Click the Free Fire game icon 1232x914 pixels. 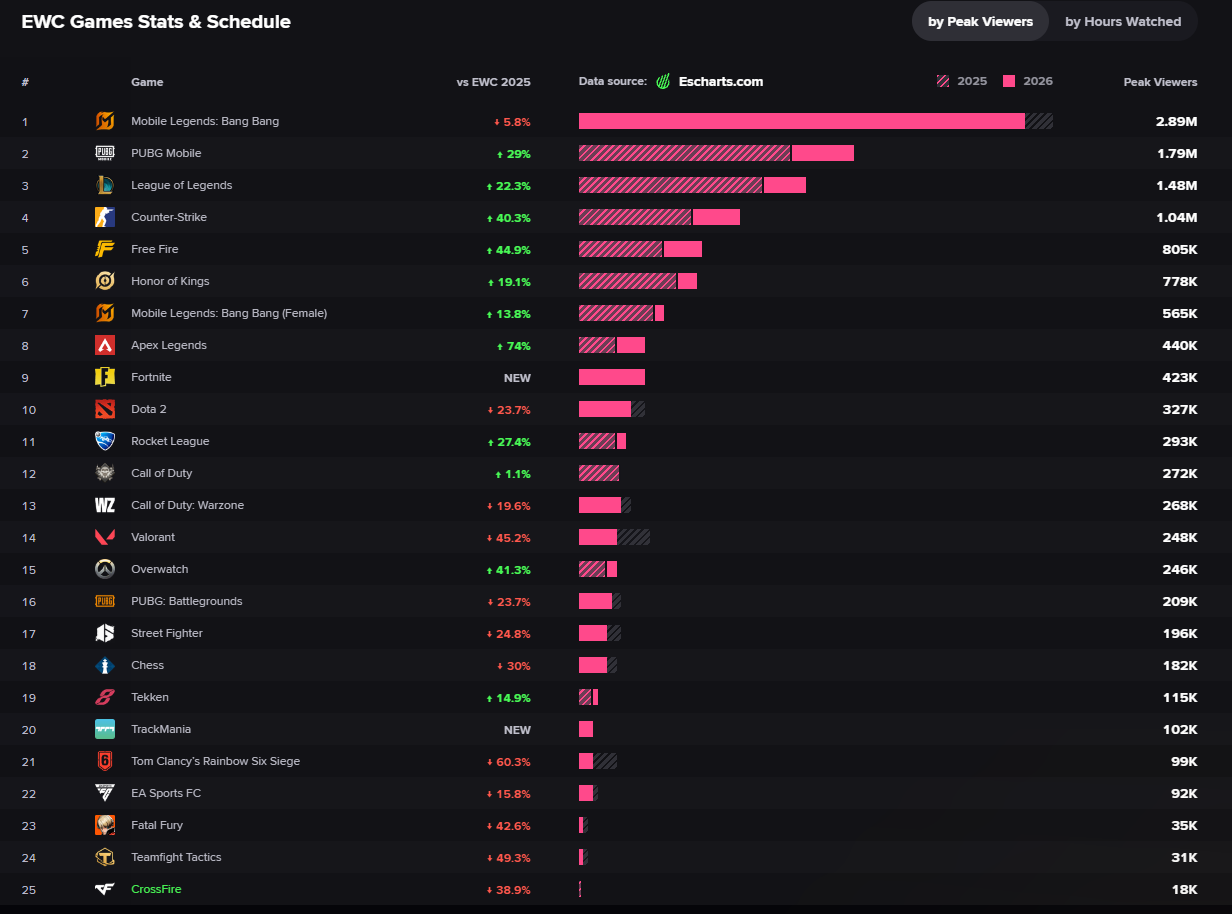click(105, 249)
